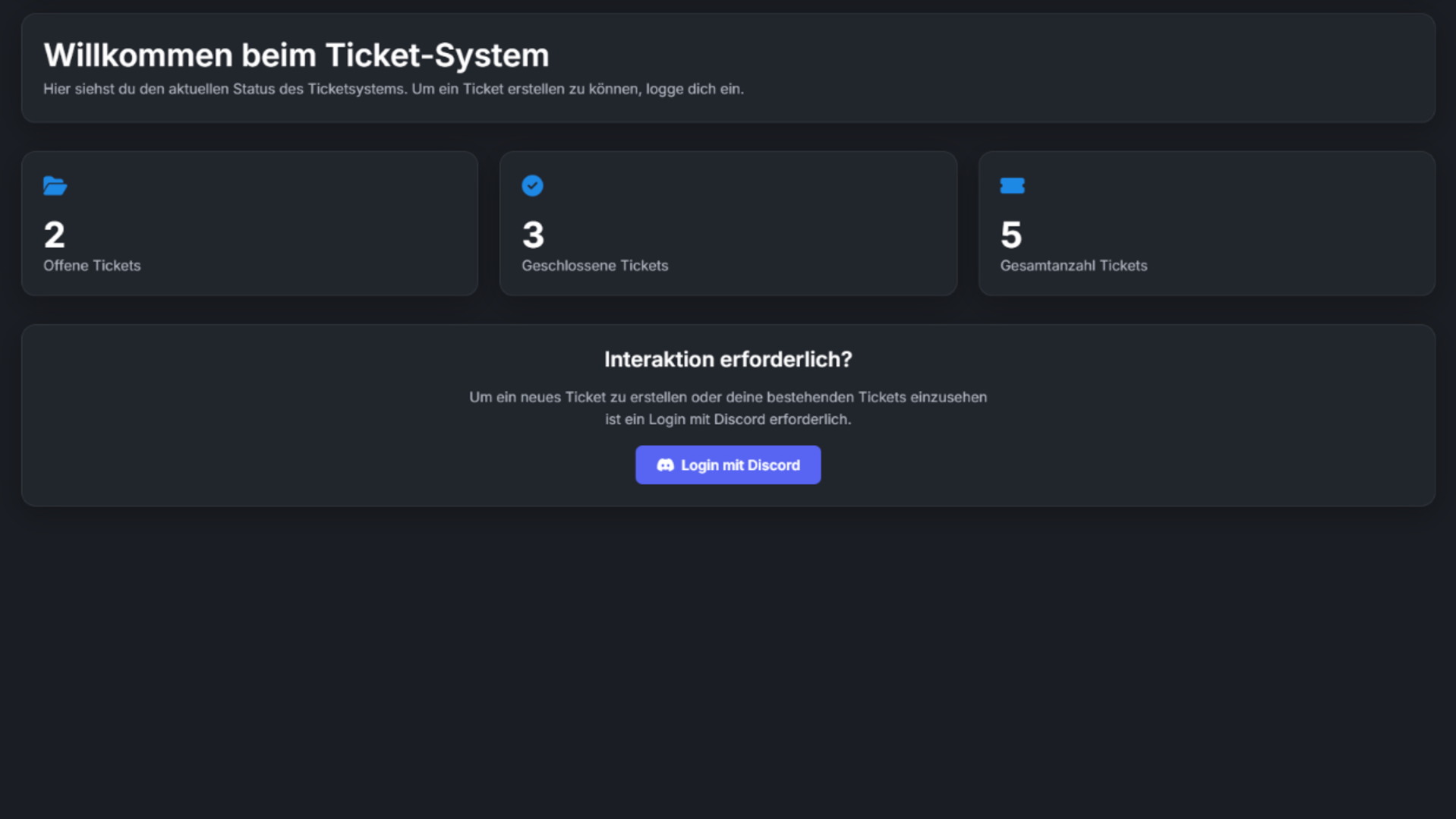The width and height of the screenshot is (1456, 819).
Task: Click the Discord logo in the login button
Action: [665, 465]
